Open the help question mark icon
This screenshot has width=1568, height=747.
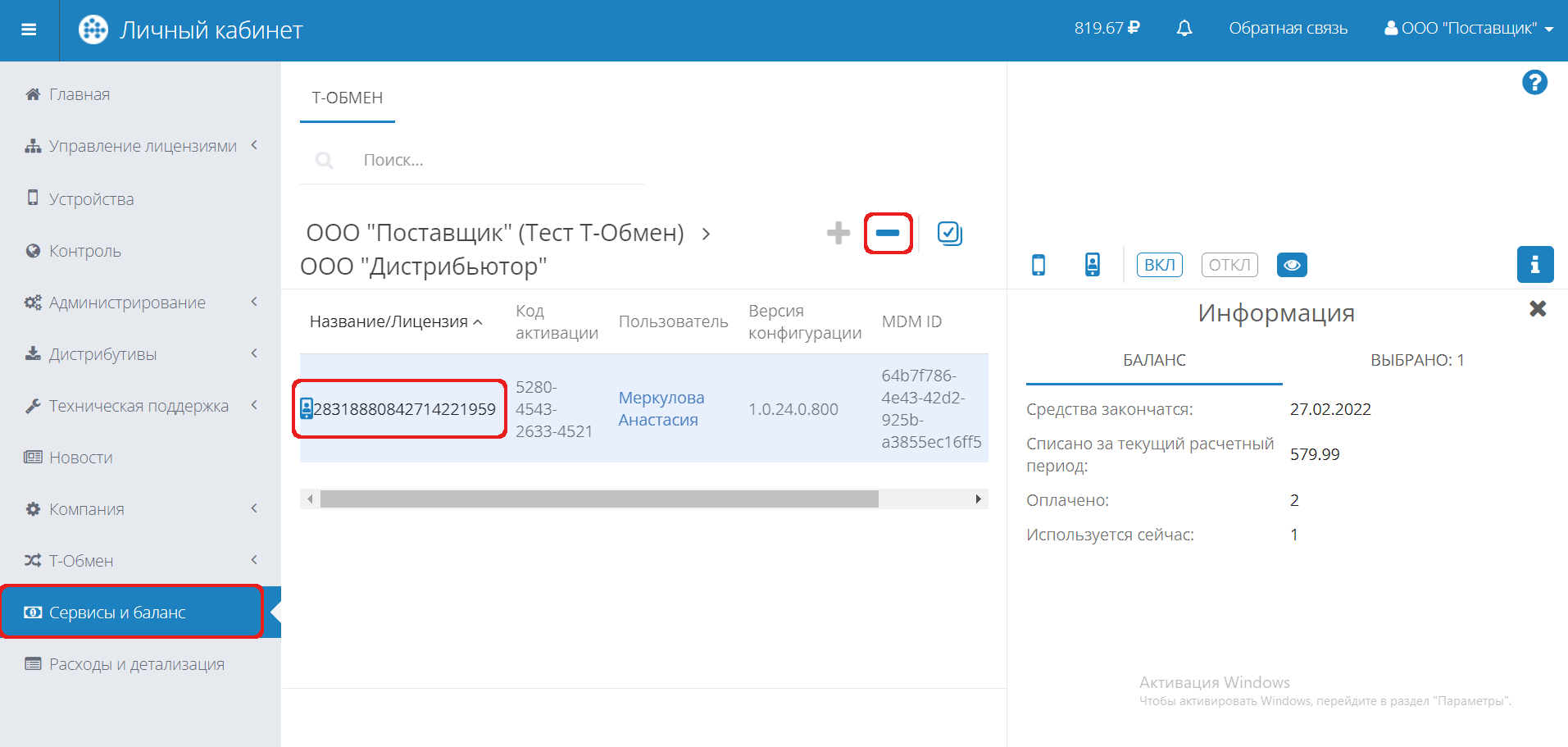(1534, 82)
